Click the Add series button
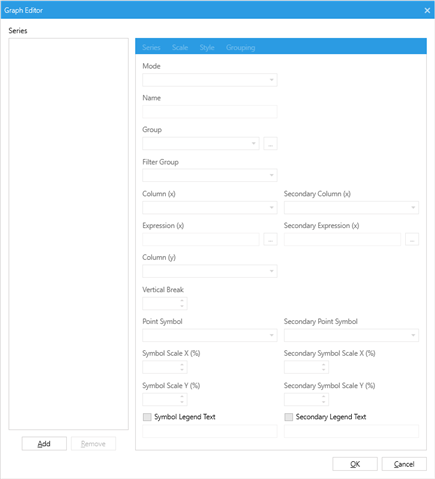Viewport: 435px width, 479px height. pos(44,444)
